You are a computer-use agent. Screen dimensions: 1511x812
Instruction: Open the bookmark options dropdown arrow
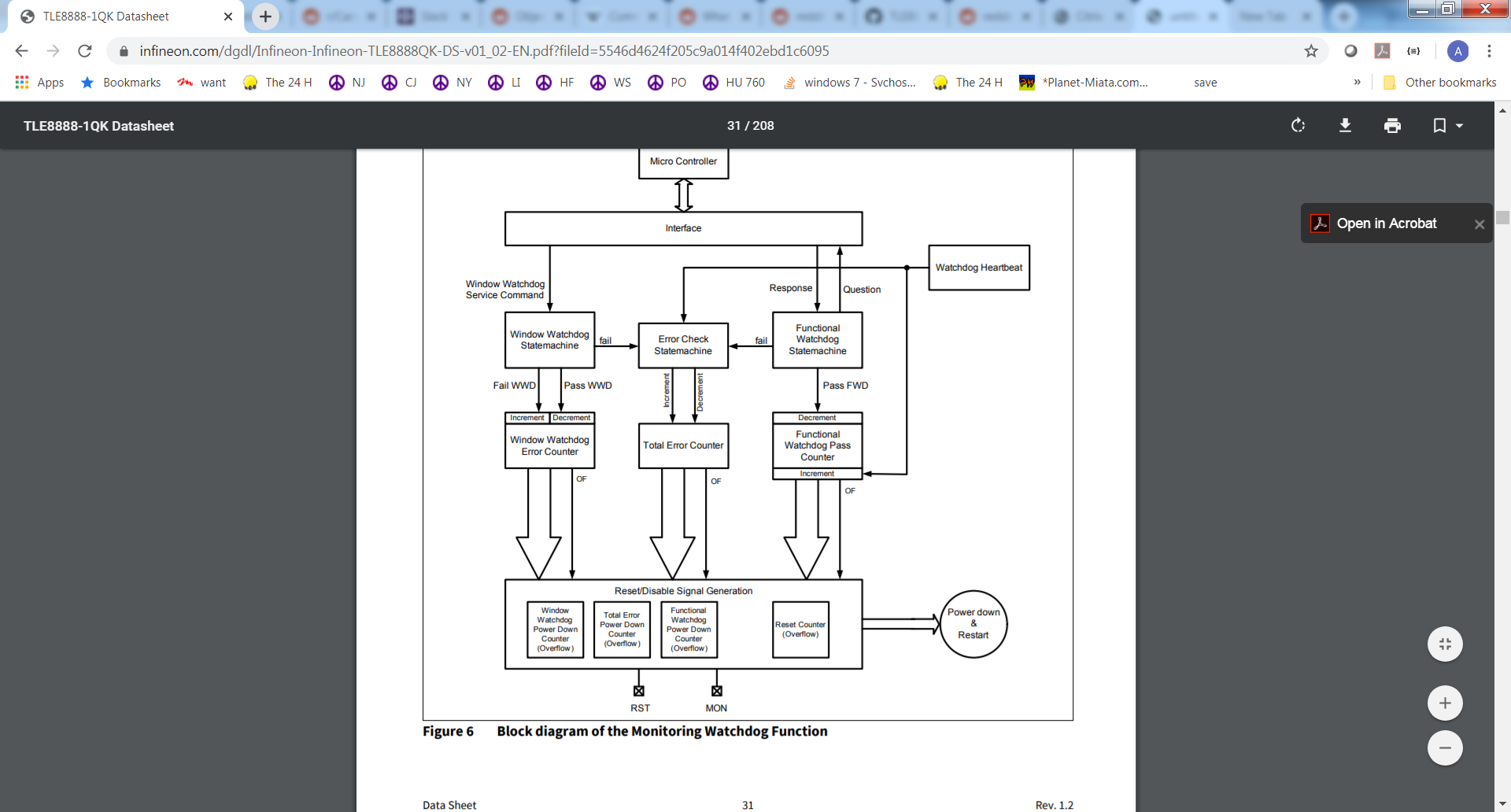(x=1458, y=125)
